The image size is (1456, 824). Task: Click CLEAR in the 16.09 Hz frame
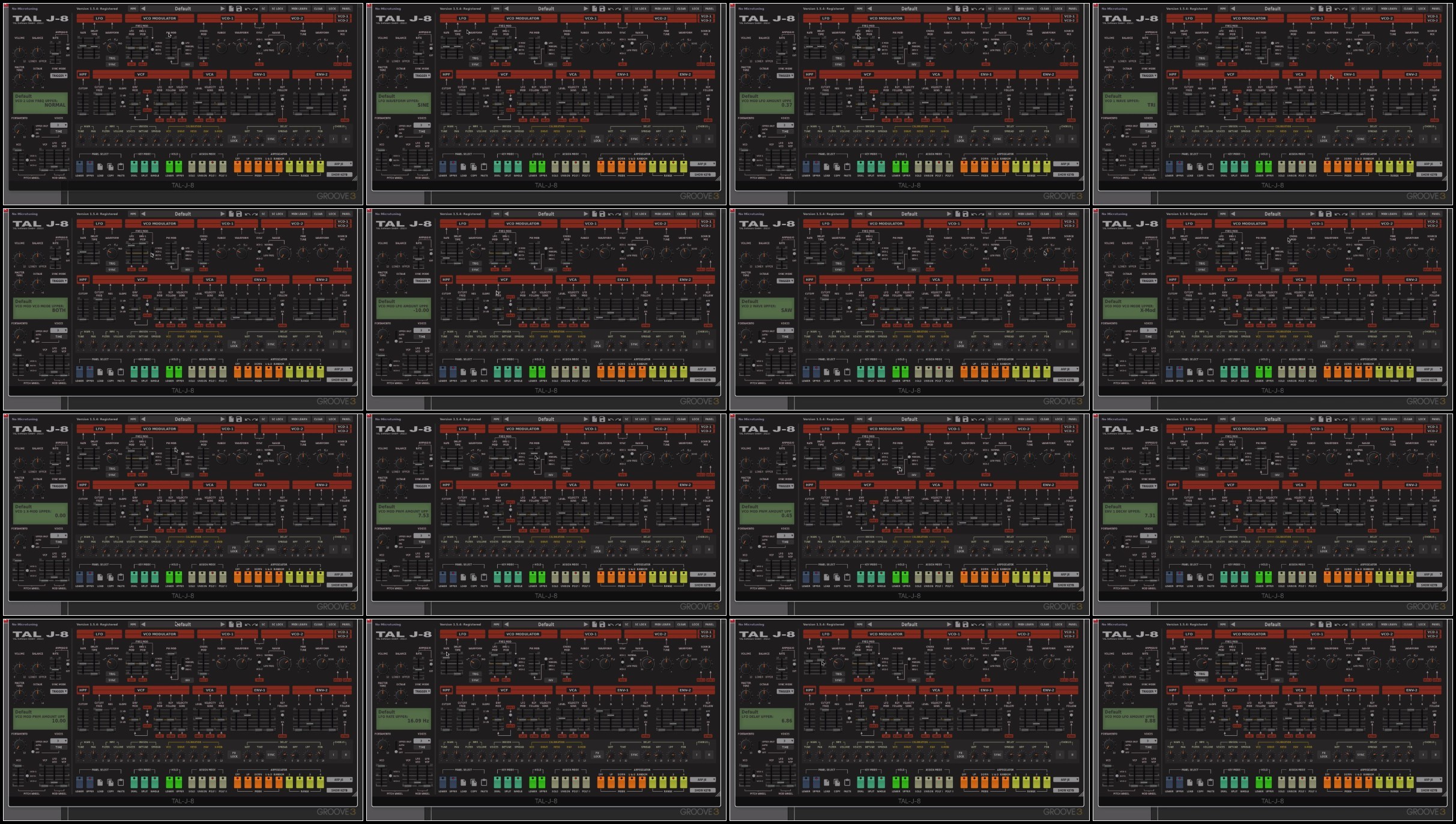(681, 625)
